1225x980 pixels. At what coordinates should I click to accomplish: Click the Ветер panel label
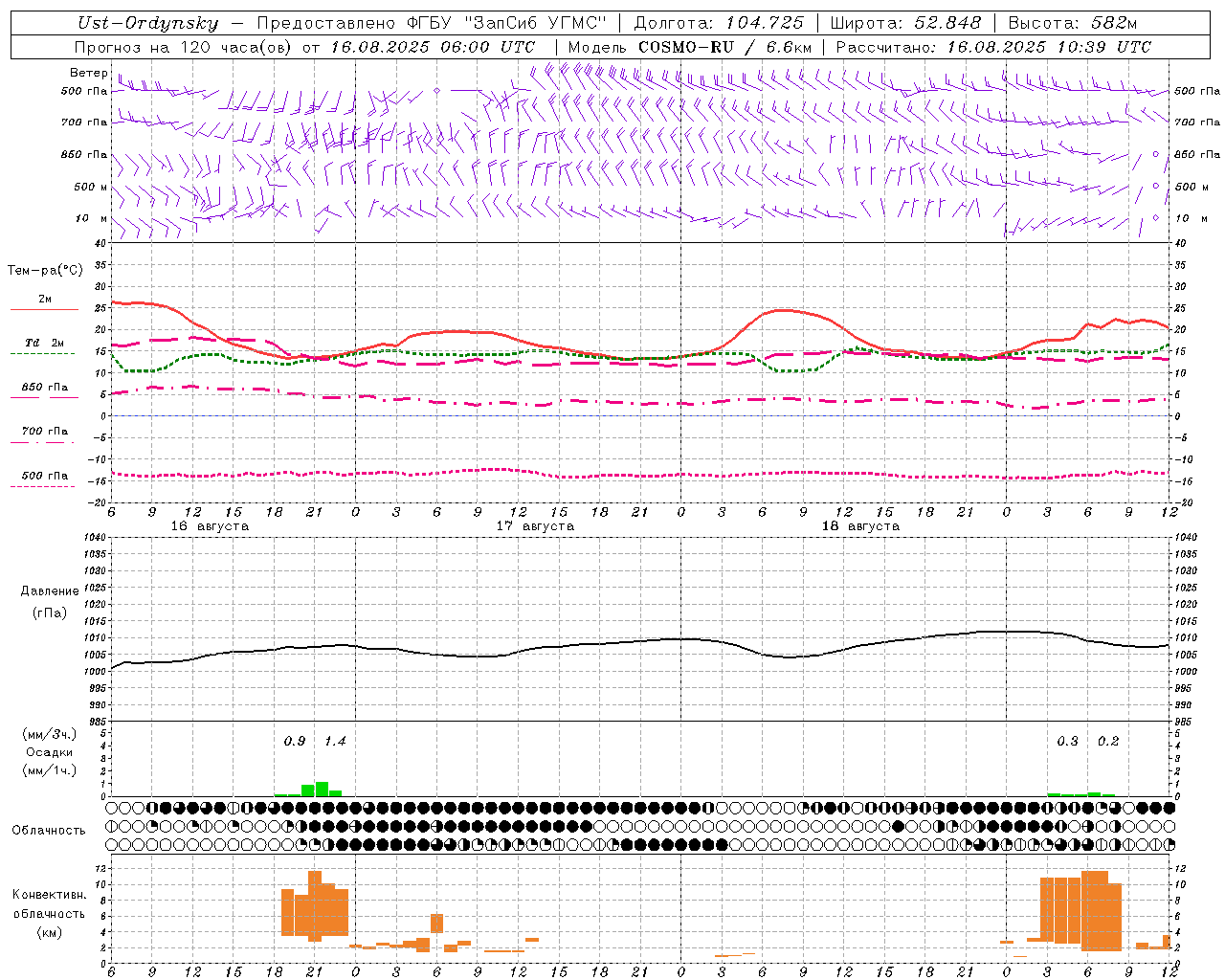(x=88, y=73)
